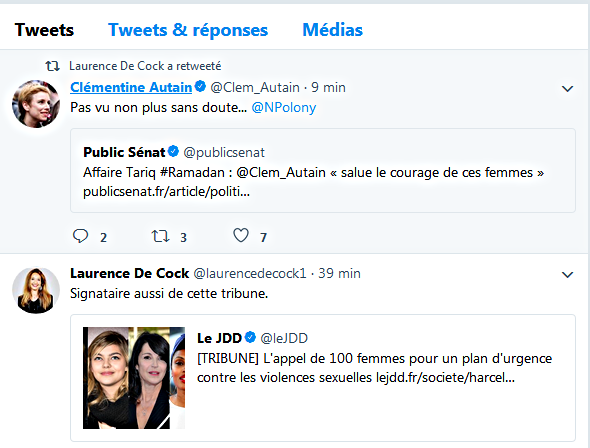Screen dimensions: 590x448
Task: Open Laurence De Cock's avatar
Action: 36,290
